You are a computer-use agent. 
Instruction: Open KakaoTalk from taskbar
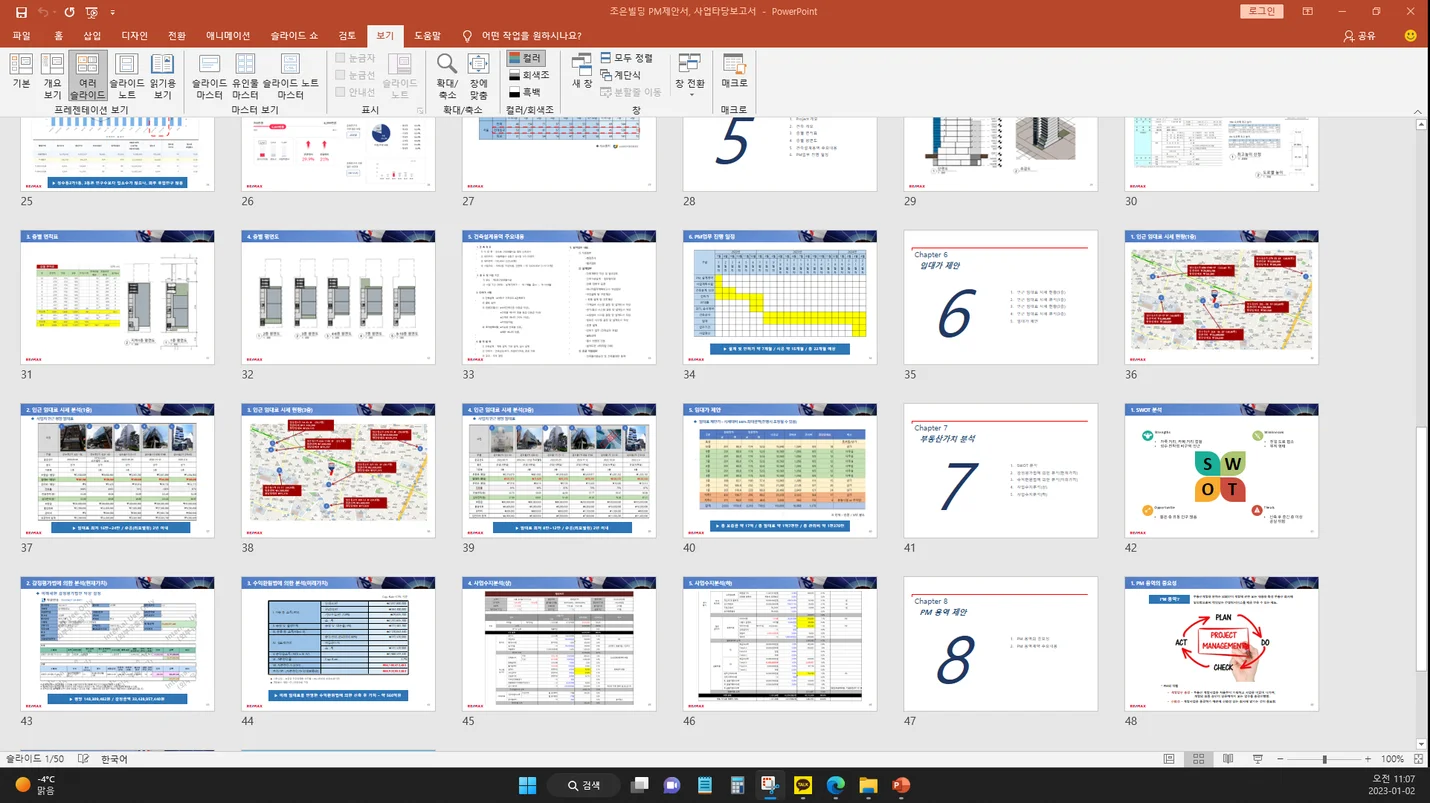pyautogui.click(x=803, y=785)
